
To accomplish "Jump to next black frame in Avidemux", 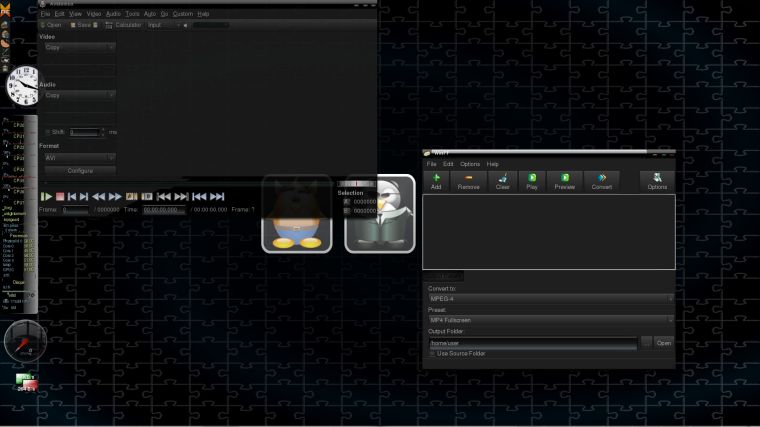I will [x=181, y=196].
